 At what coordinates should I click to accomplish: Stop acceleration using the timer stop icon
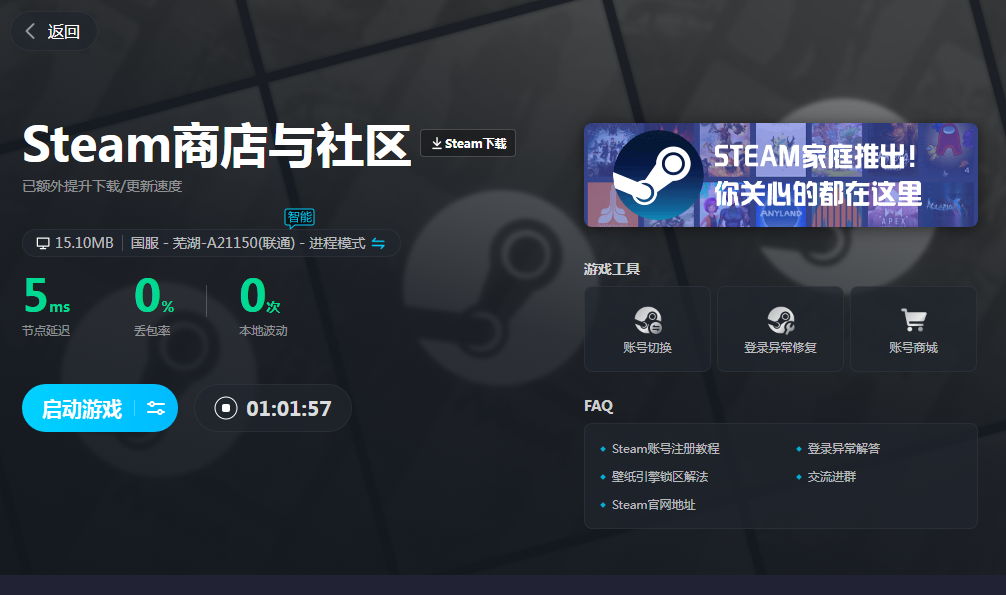(226, 408)
